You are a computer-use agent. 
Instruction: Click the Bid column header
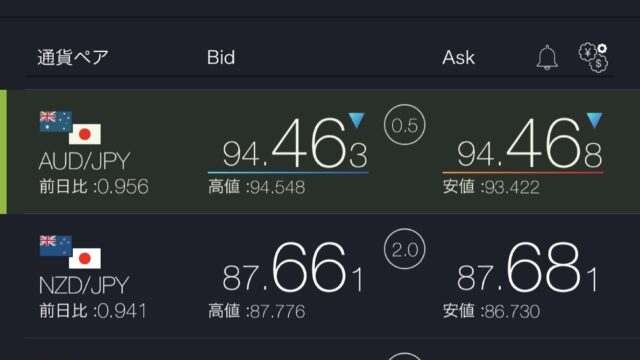tap(221, 58)
